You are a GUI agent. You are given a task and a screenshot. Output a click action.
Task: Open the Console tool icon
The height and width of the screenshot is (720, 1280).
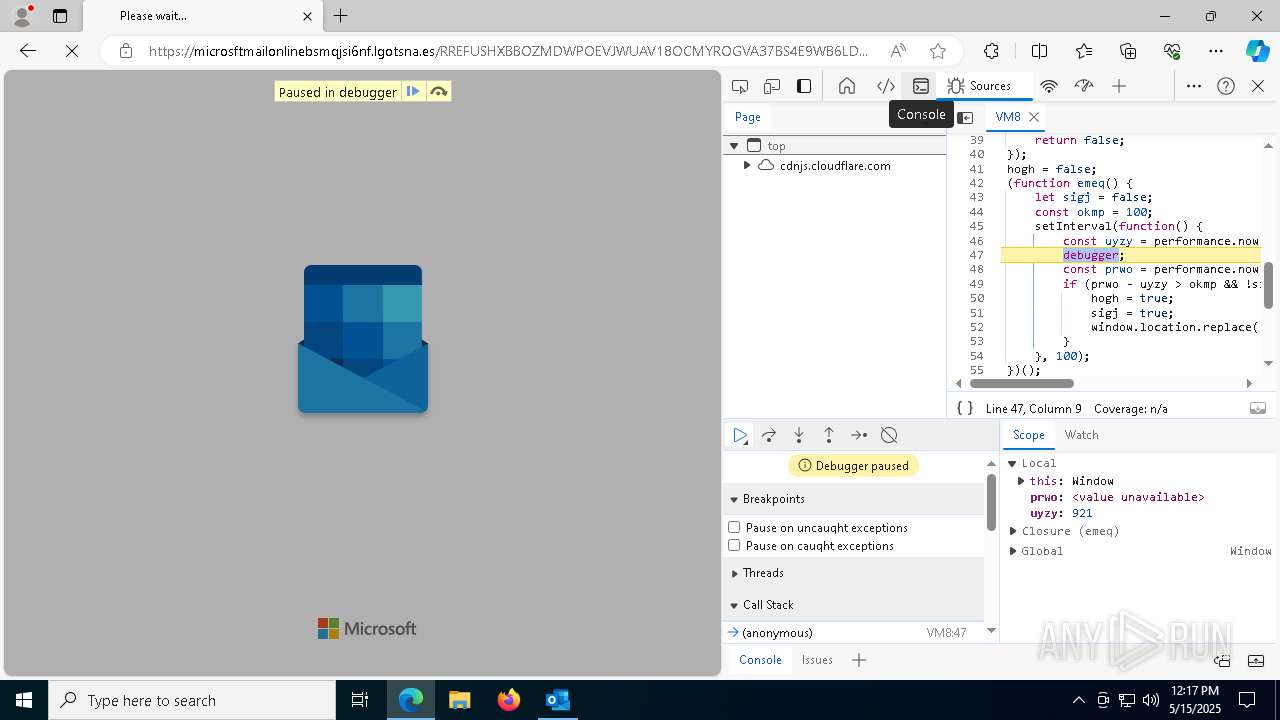[921, 86]
